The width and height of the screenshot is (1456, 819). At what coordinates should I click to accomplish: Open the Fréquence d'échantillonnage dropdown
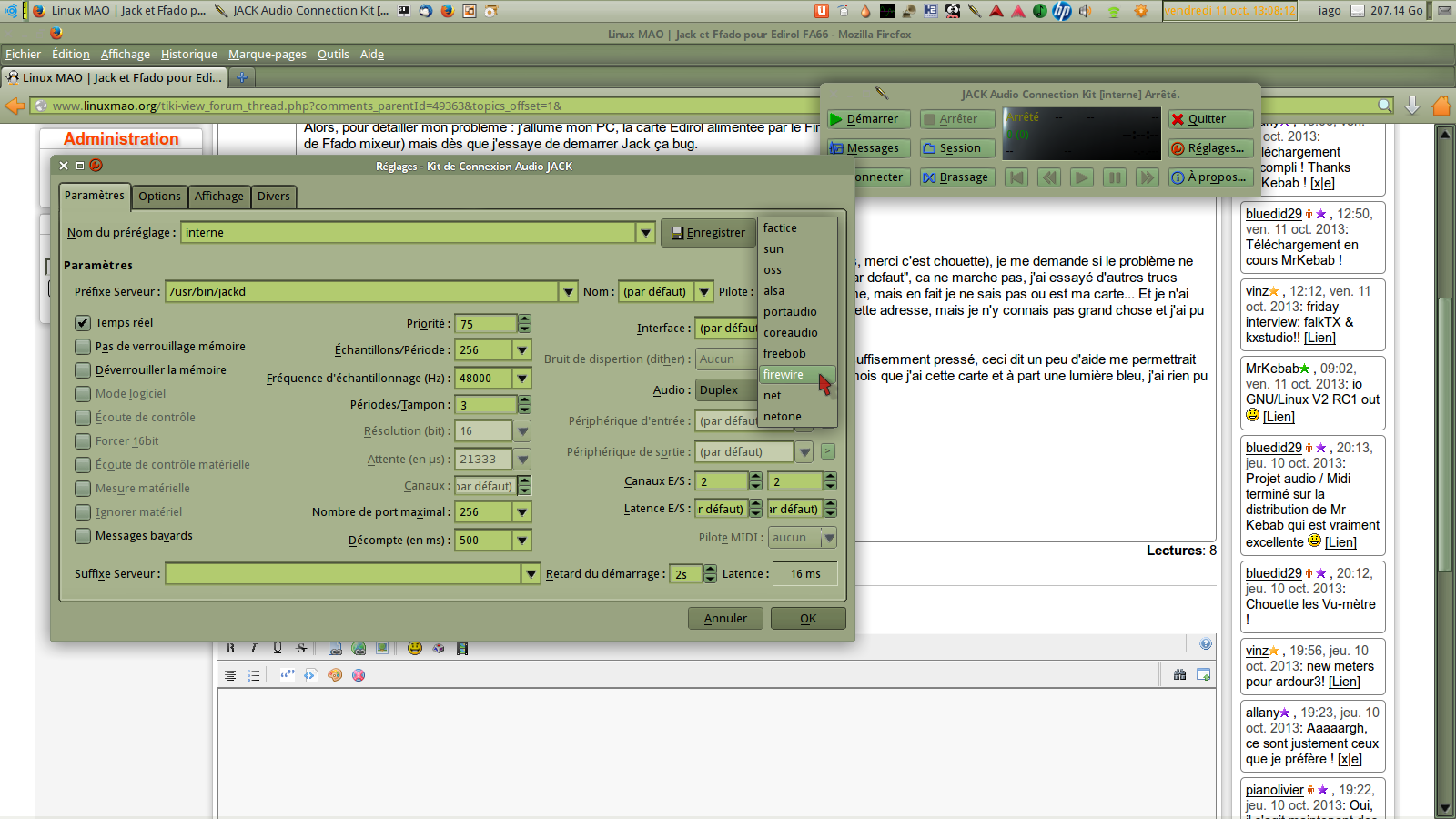point(522,379)
